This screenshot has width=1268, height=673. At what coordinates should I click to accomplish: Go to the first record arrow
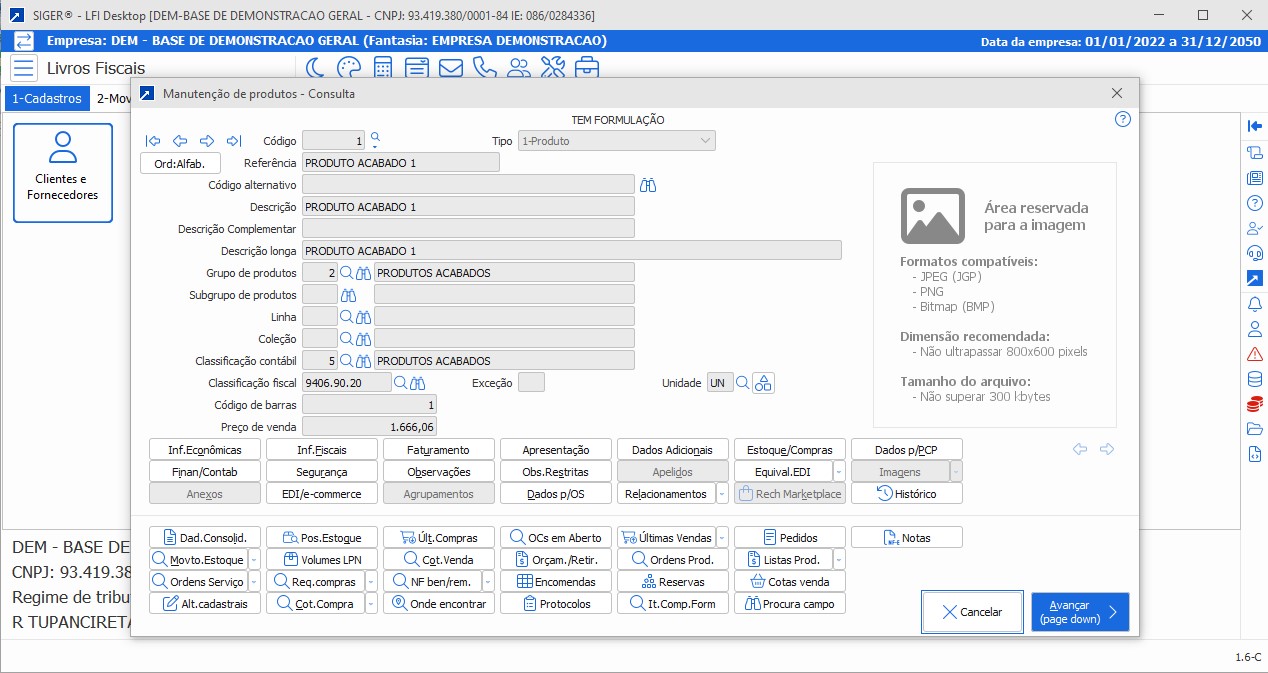coord(153,141)
